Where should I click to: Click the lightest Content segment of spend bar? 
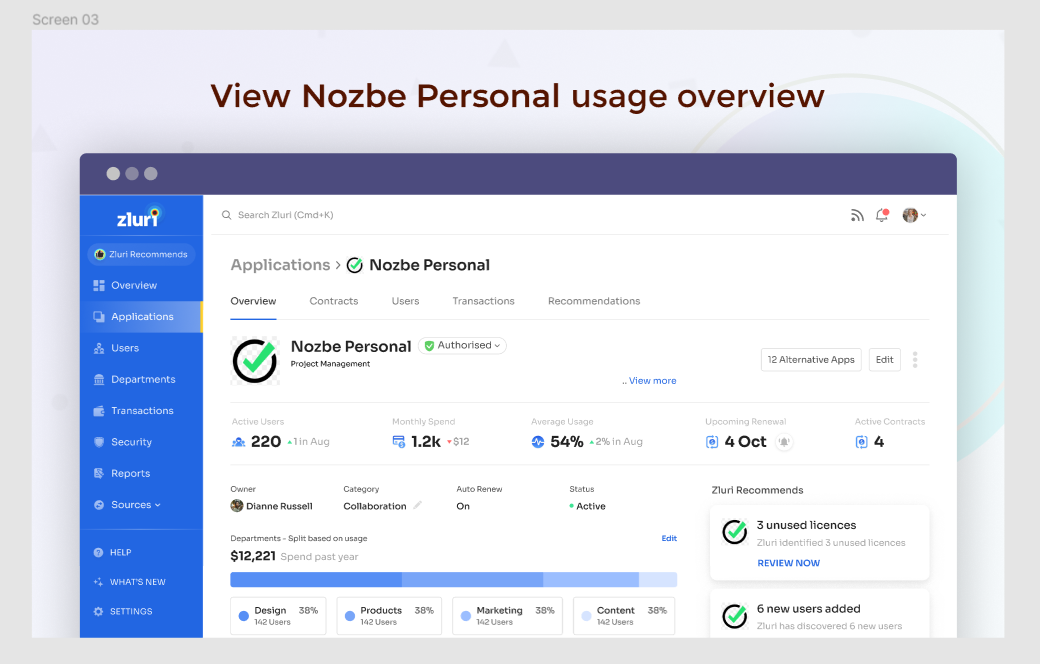tap(658, 580)
